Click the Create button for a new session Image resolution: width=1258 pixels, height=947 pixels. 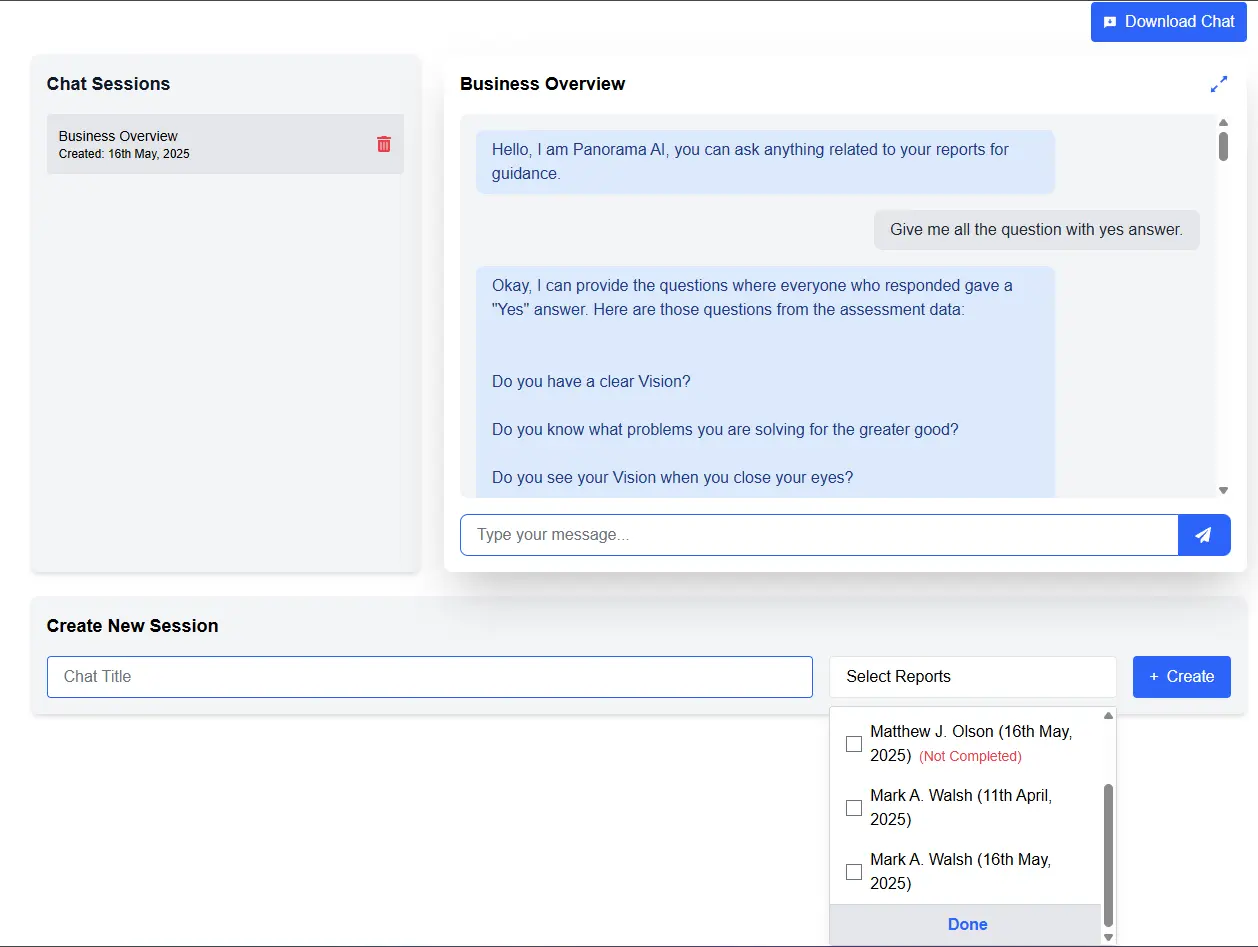tap(1181, 677)
